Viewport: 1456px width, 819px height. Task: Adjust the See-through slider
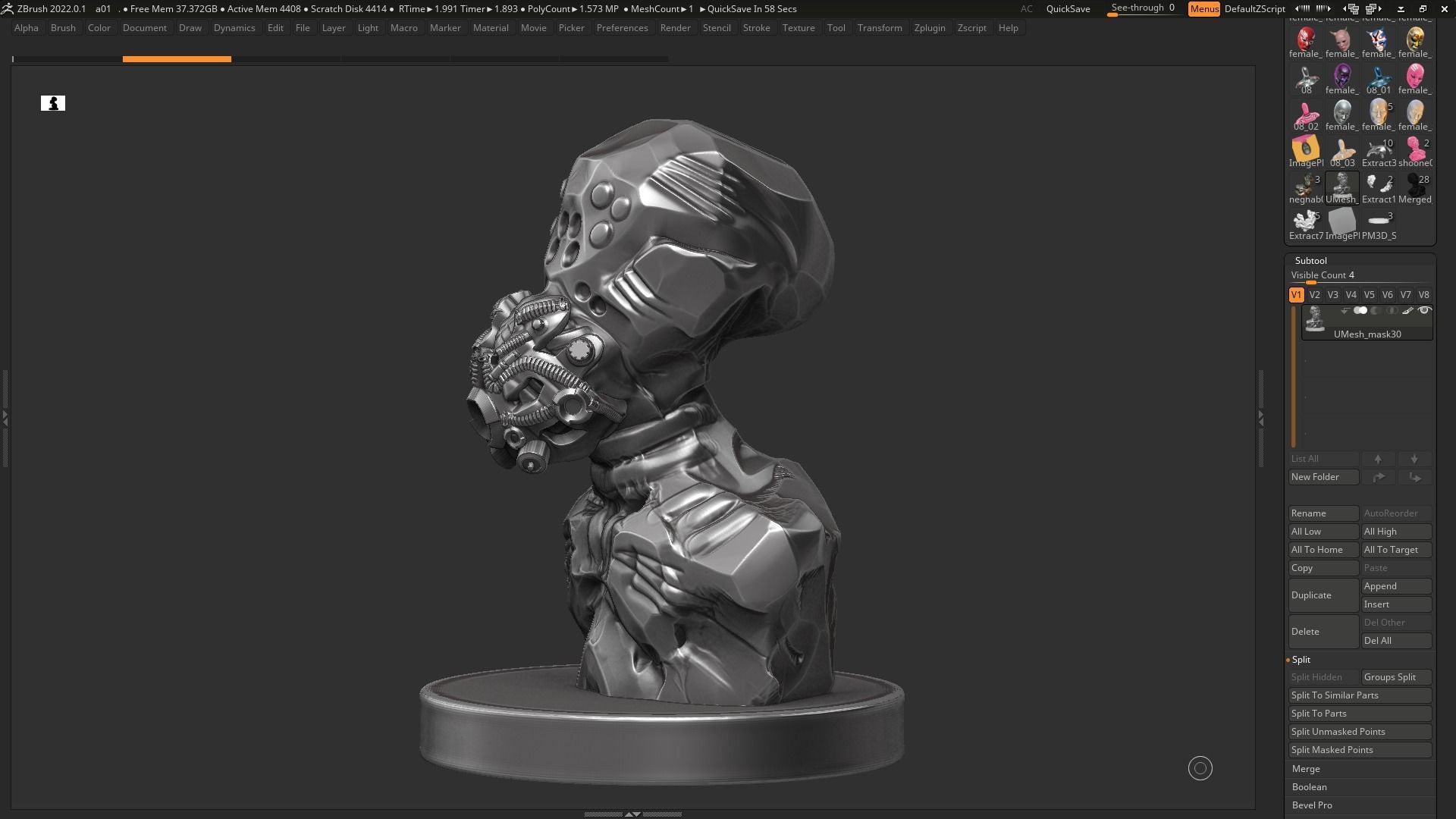[x=1145, y=9]
